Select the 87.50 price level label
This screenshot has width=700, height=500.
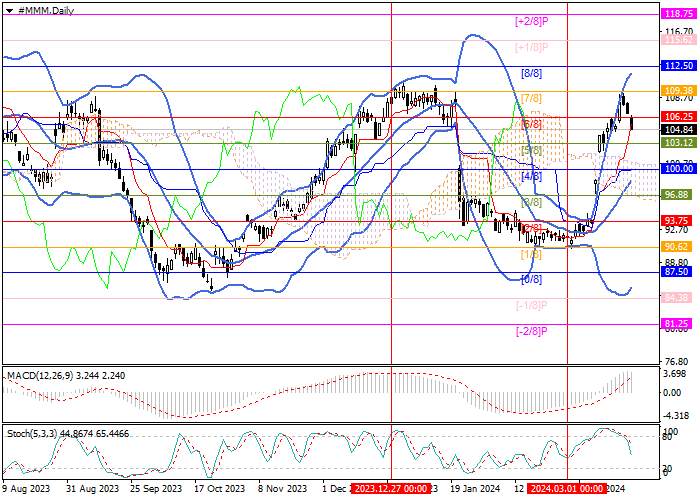click(x=679, y=272)
